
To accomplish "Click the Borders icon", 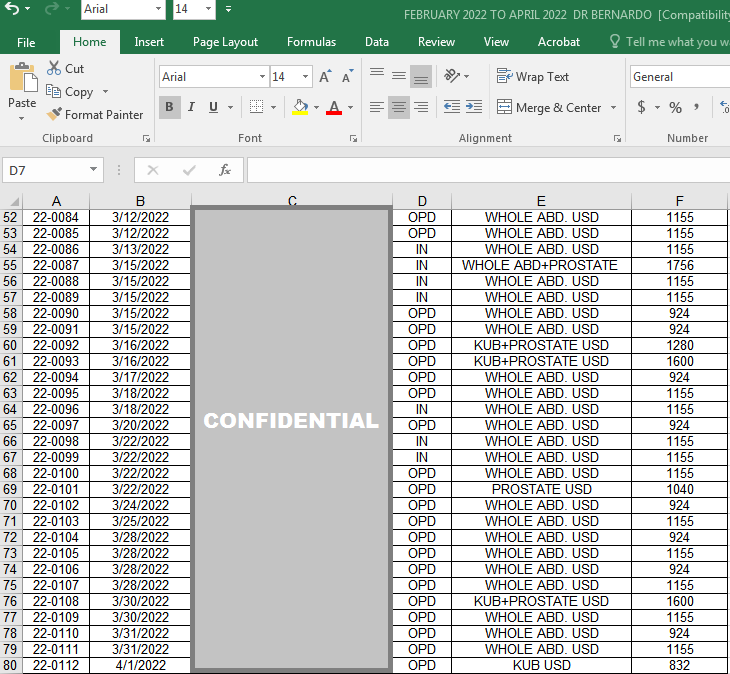I will point(257,107).
